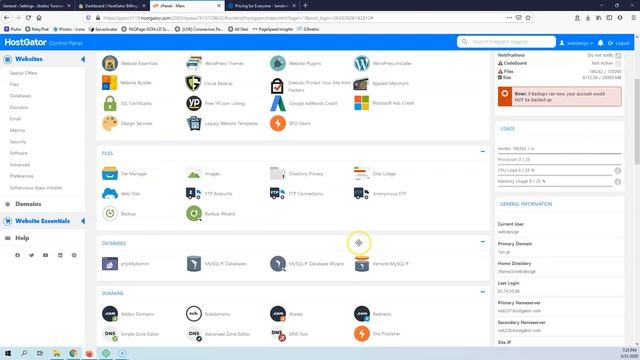Launch the MySQL Database Wizard
The height and width of the screenshot is (360, 640).
pos(278,264)
